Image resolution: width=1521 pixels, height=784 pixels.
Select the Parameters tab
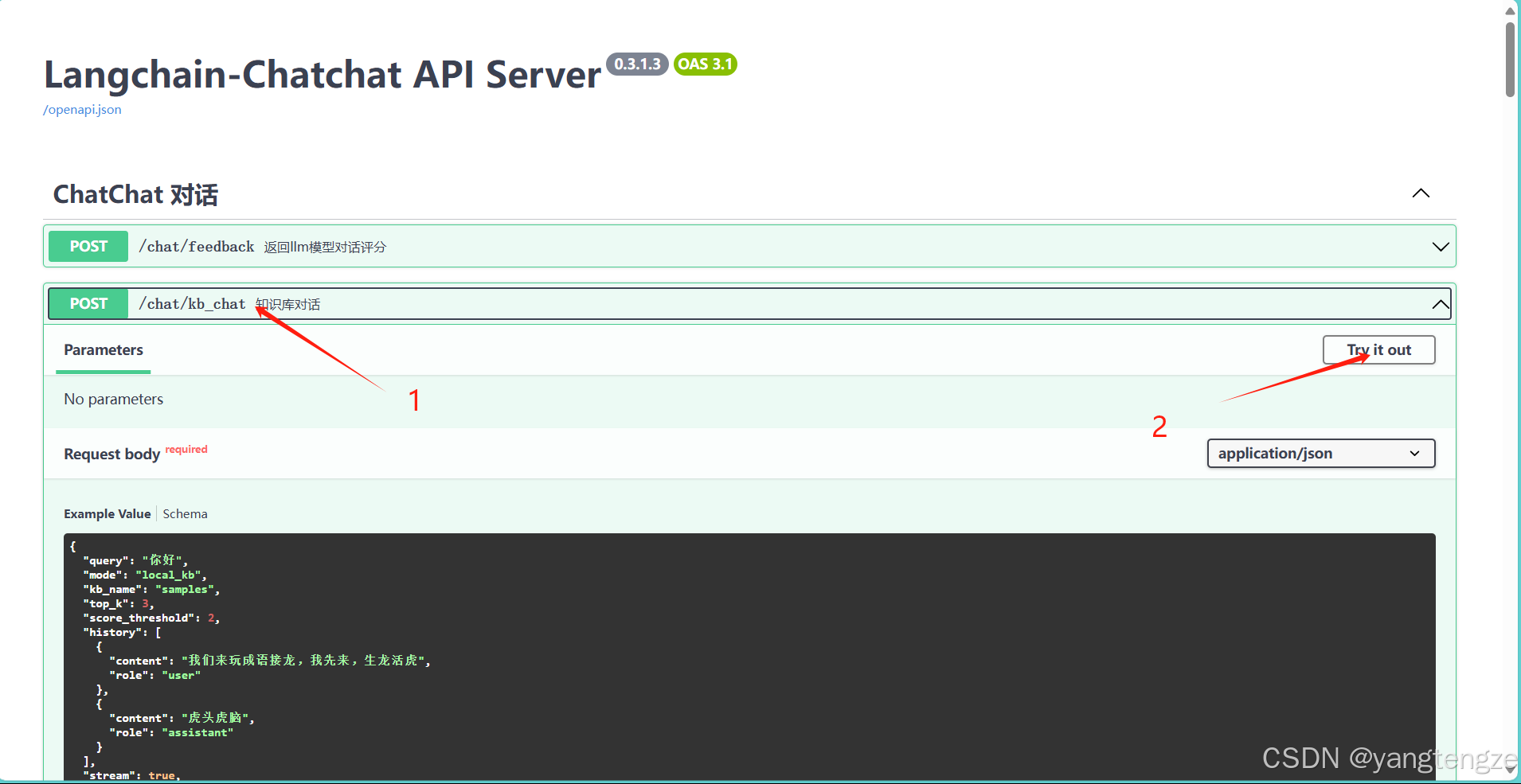[x=104, y=350]
